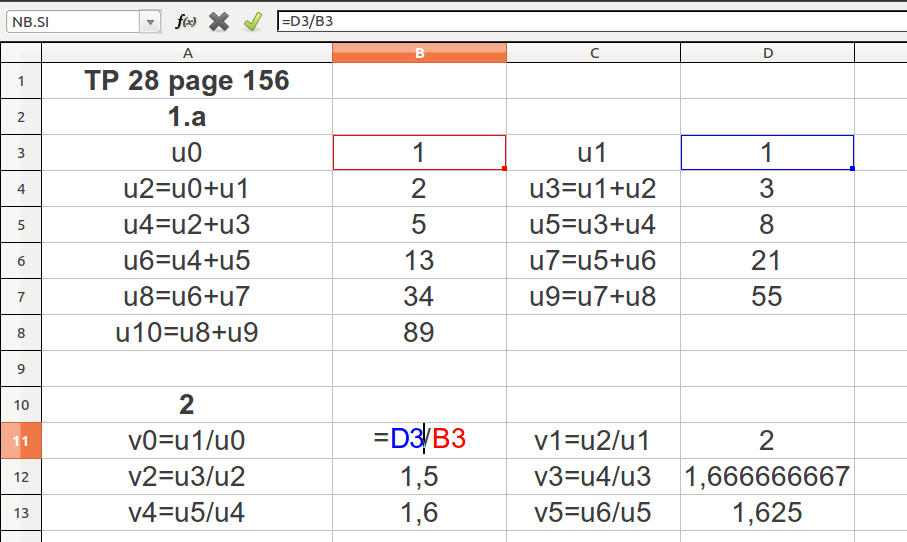Cancel the formula with the X icon
The height and width of the screenshot is (542, 907).
click(x=219, y=21)
